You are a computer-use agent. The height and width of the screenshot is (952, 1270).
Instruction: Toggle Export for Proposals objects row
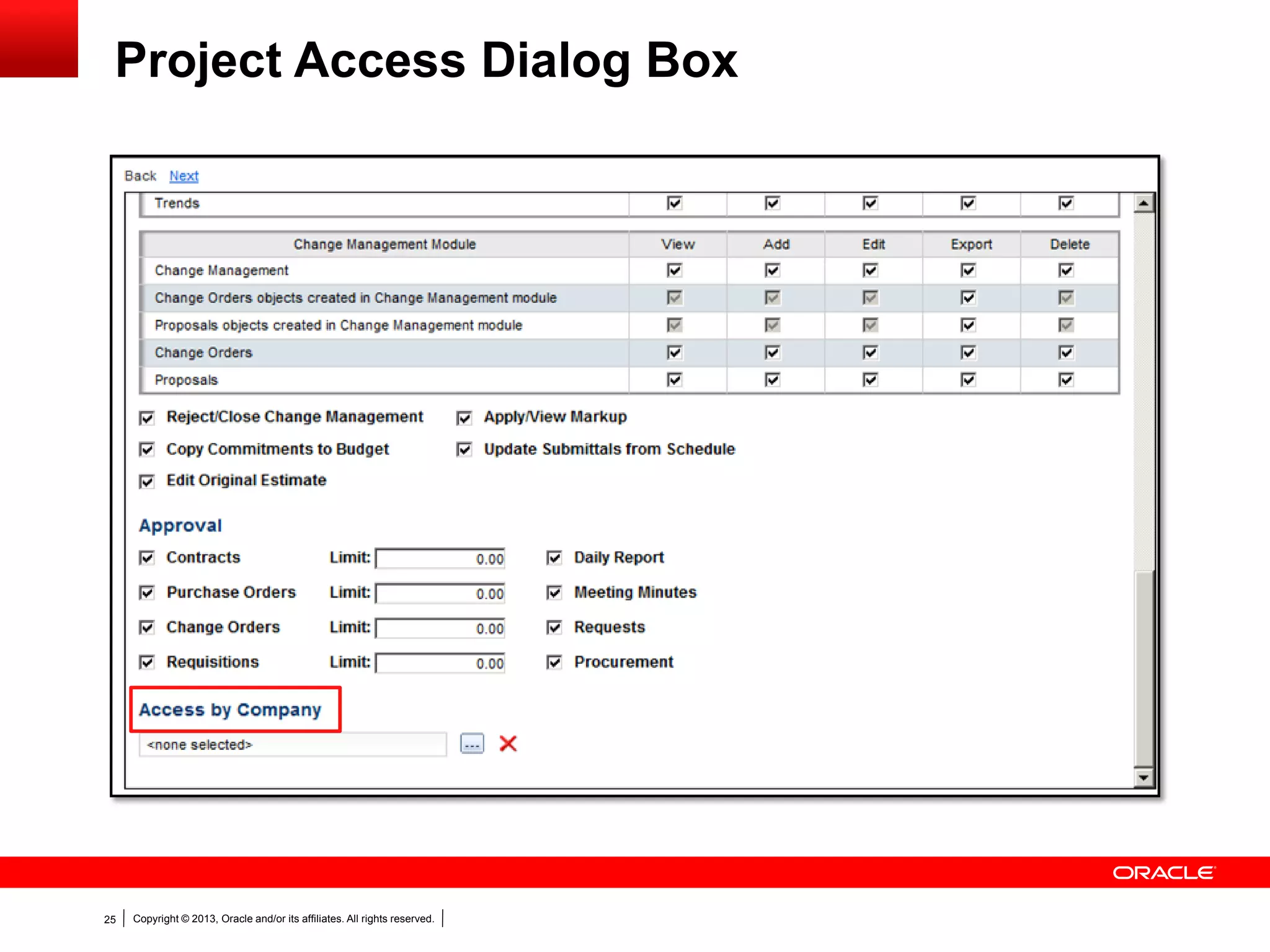pos(968,325)
